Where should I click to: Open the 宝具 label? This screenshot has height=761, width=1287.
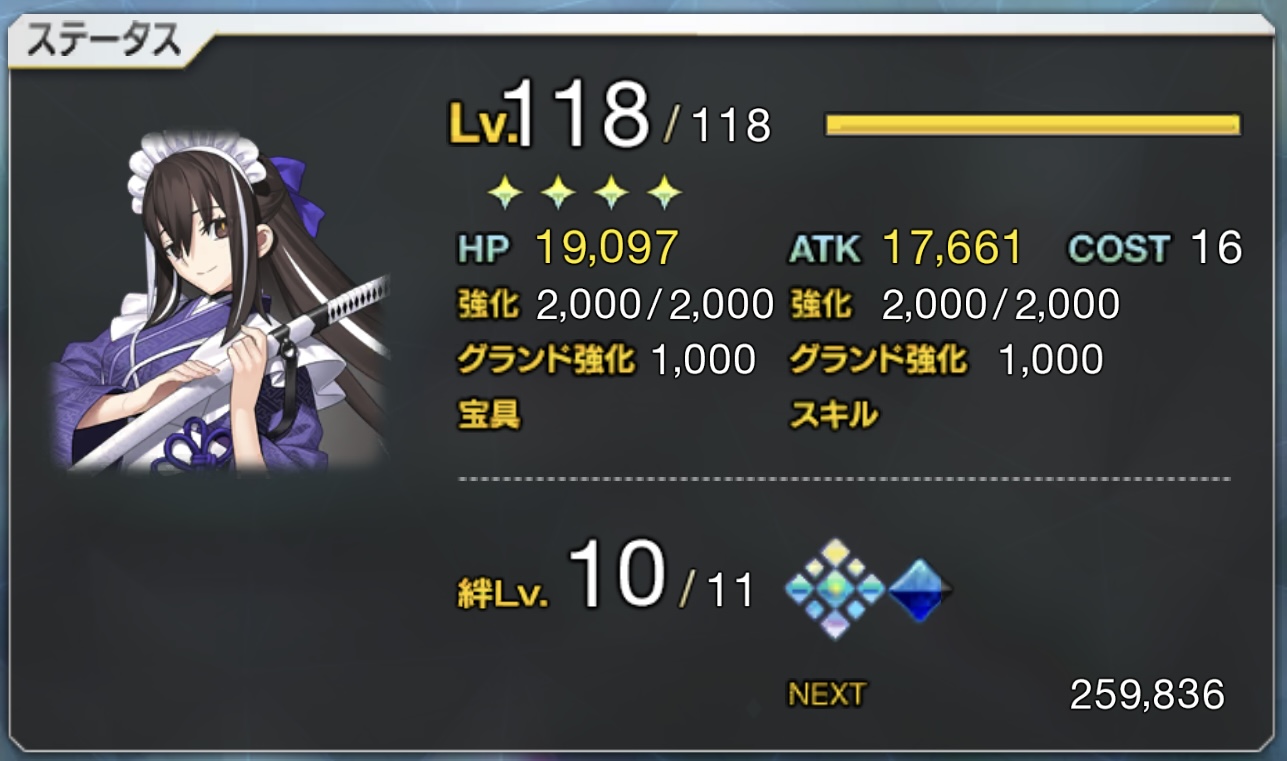[x=489, y=413]
